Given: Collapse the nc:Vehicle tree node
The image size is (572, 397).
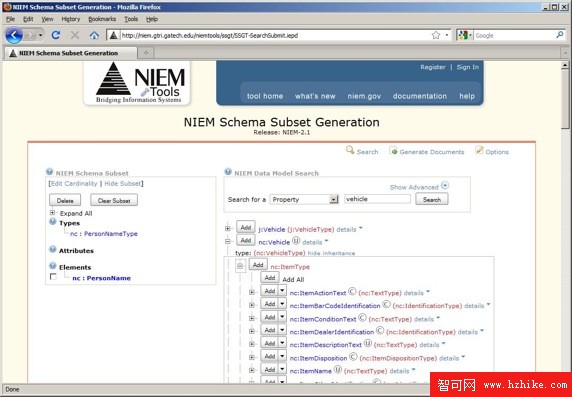Looking at the screenshot, I should (x=228, y=241).
